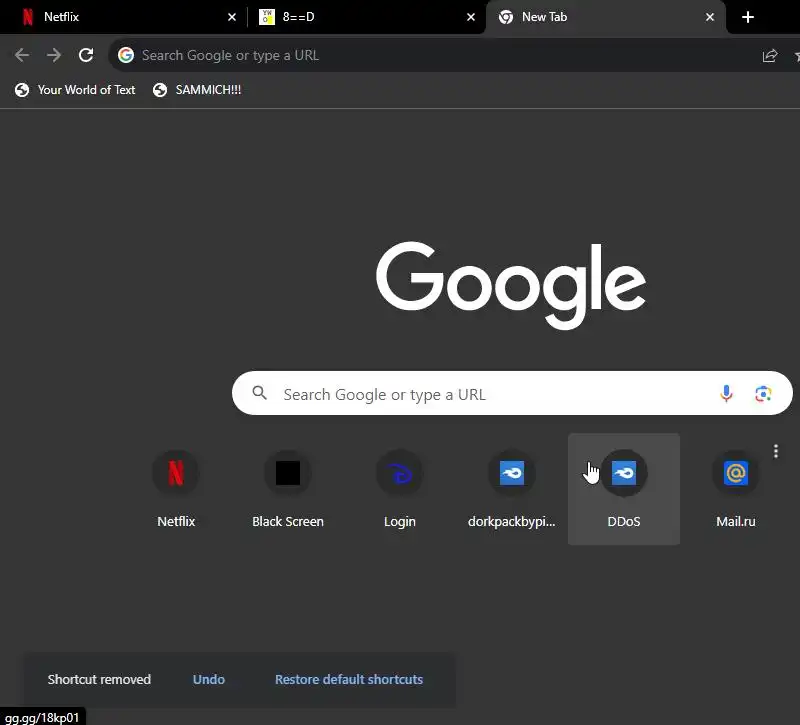
Task: Select the New Tab tab
Action: pos(606,17)
